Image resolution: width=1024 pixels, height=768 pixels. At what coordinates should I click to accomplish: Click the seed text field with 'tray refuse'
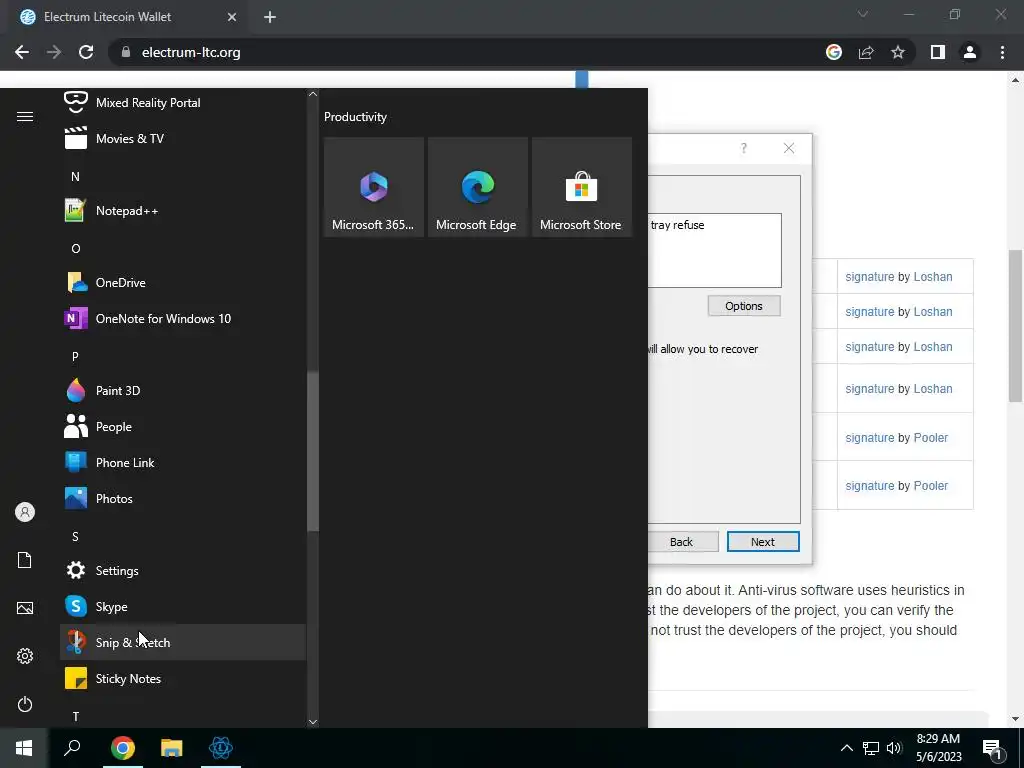(714, 250)
